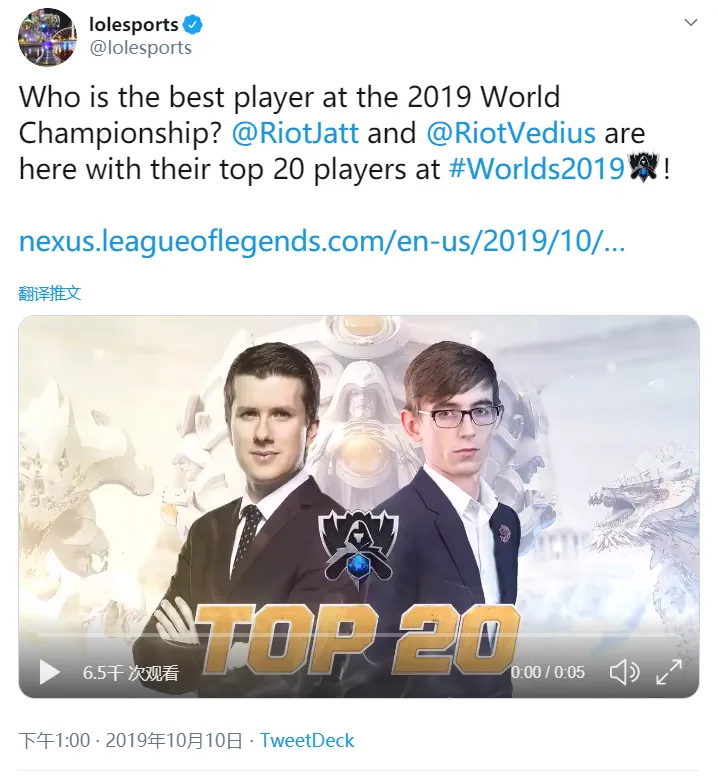This screenshot has width=718, height=778.
Task: Mute the video with speaker icon
Action: click(x=624, y=672)
